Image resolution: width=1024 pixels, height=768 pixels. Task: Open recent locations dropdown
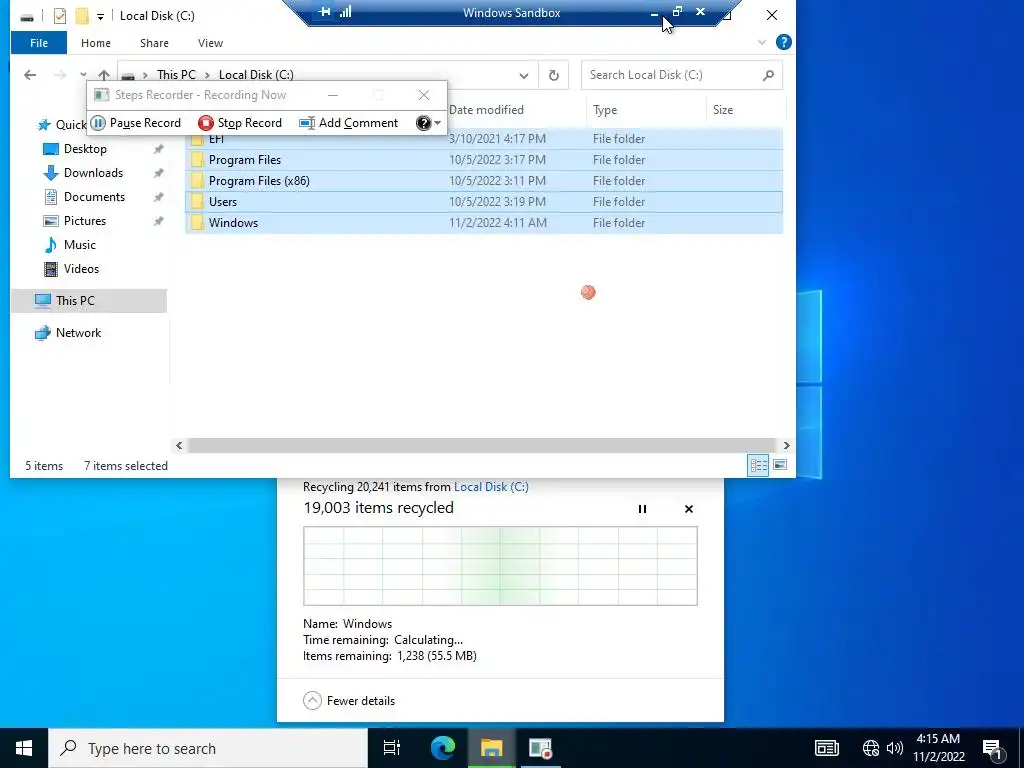83,75
